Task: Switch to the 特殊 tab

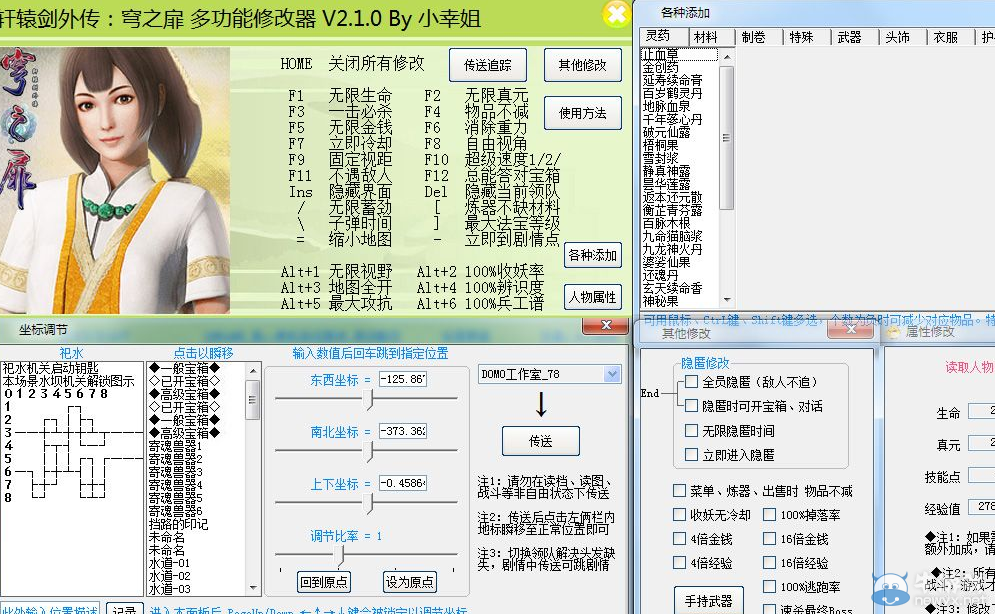Action: (x=801, y=37)
